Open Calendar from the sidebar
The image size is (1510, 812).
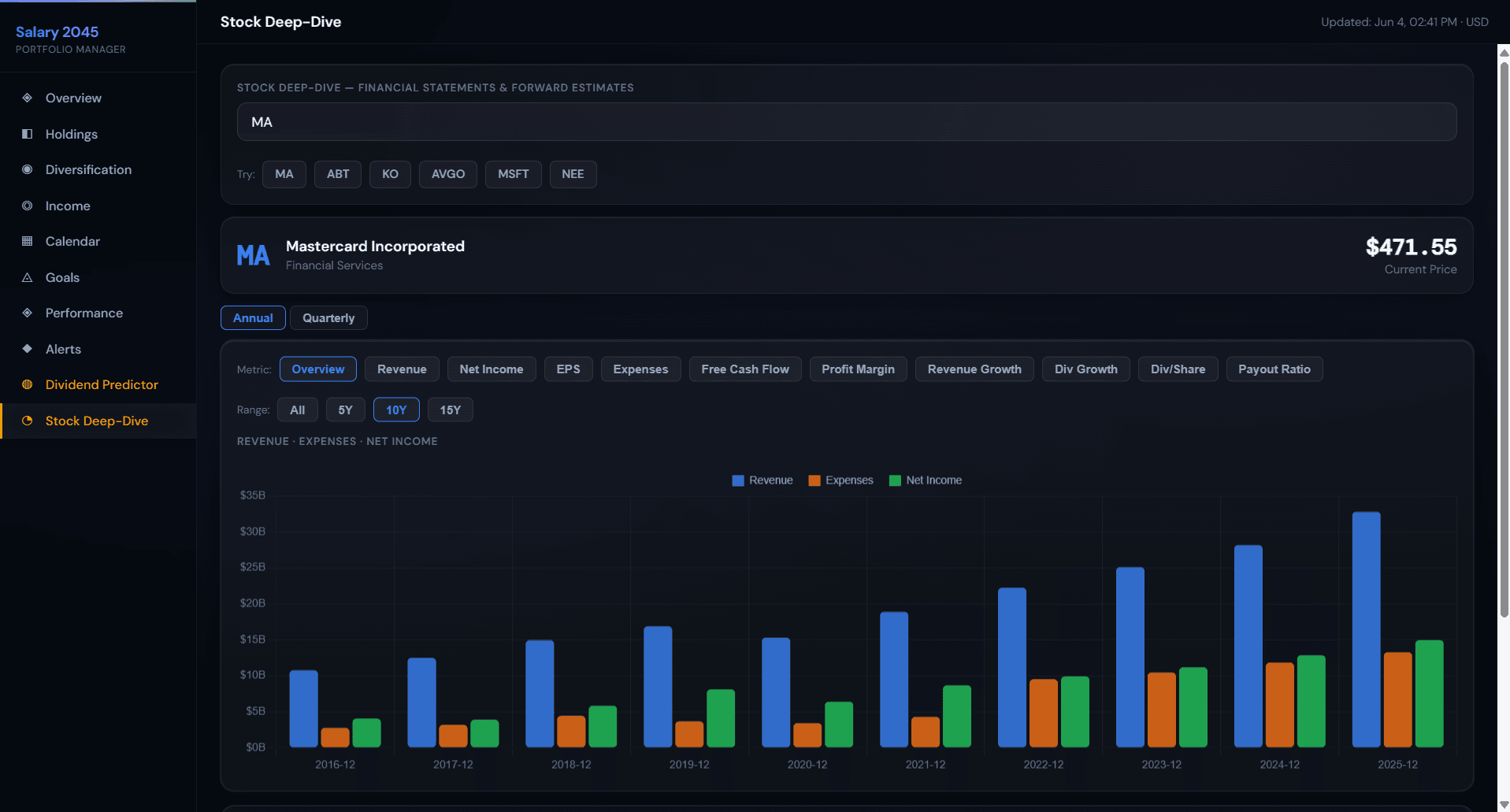[x=98, y=241]
